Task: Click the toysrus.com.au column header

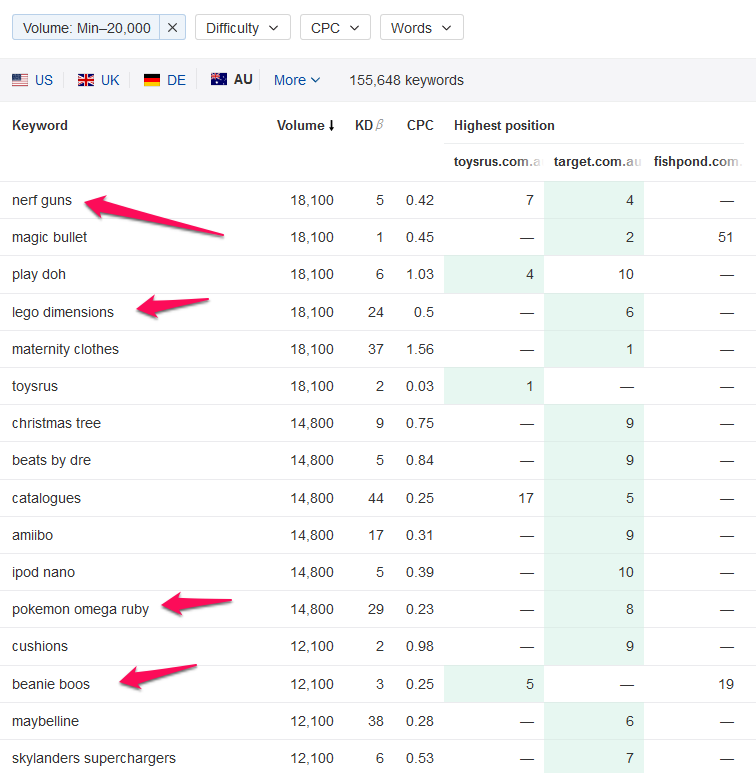Action: [497, 162]
